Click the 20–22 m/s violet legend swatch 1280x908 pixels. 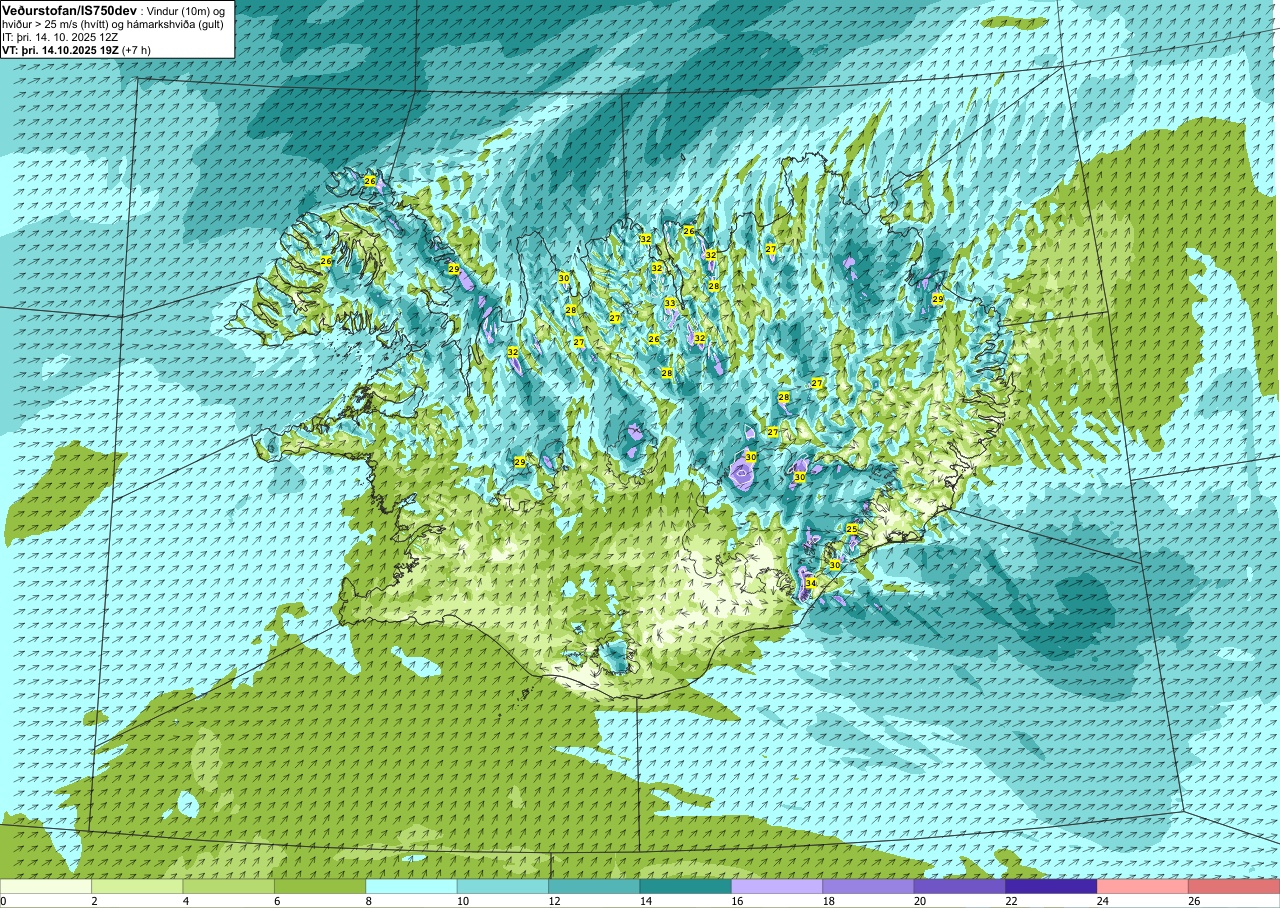[960, 886]
